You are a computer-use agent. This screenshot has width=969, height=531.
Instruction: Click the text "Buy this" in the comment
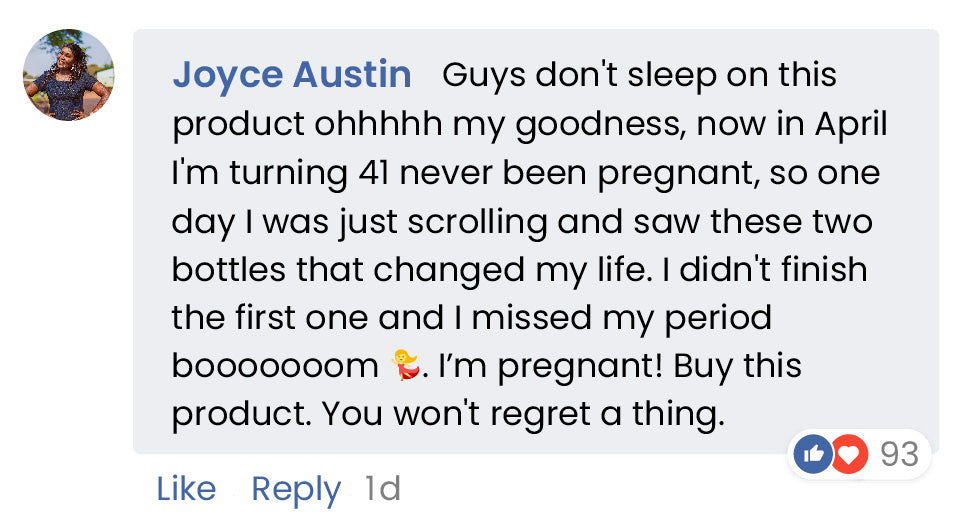click(x=737, y=366)
